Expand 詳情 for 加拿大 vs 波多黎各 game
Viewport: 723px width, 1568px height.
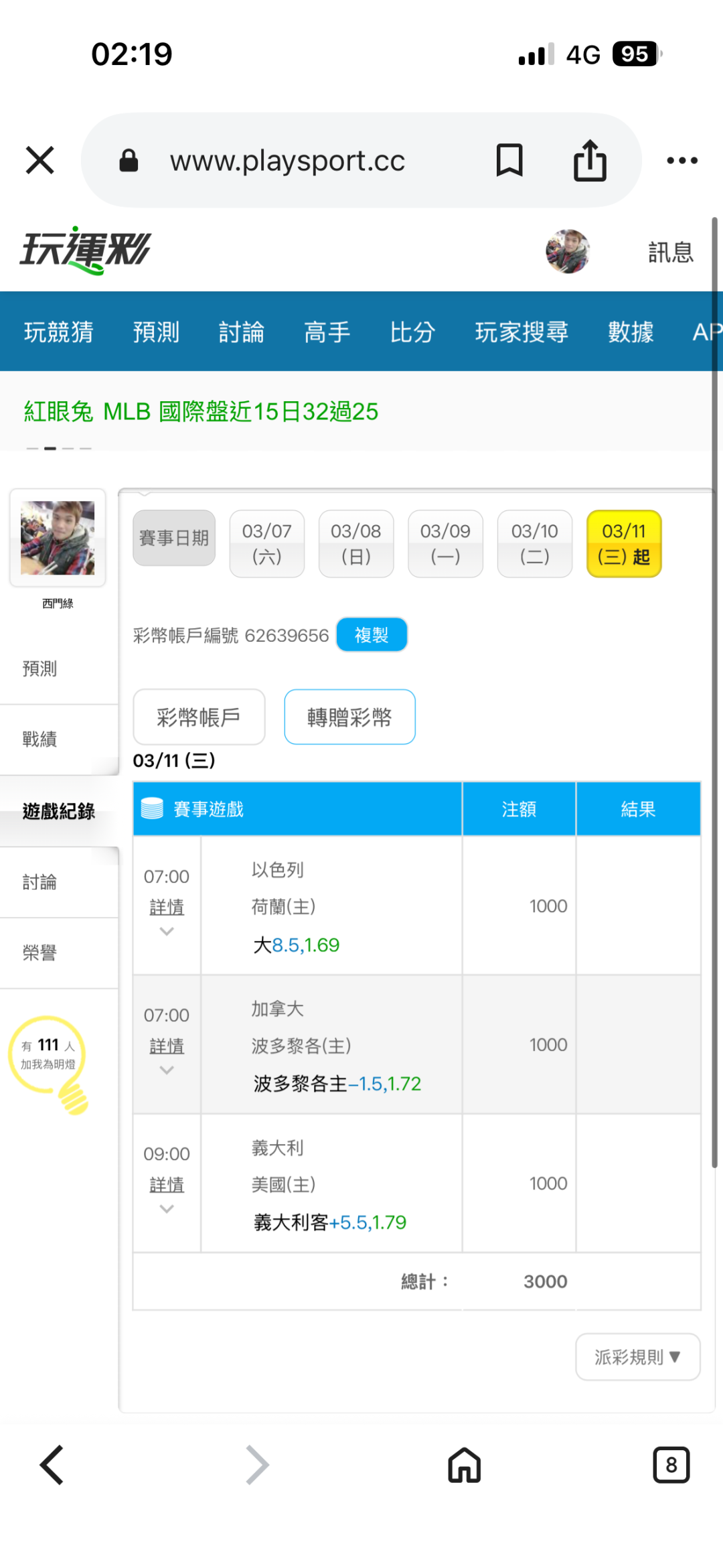(167, 1046)
